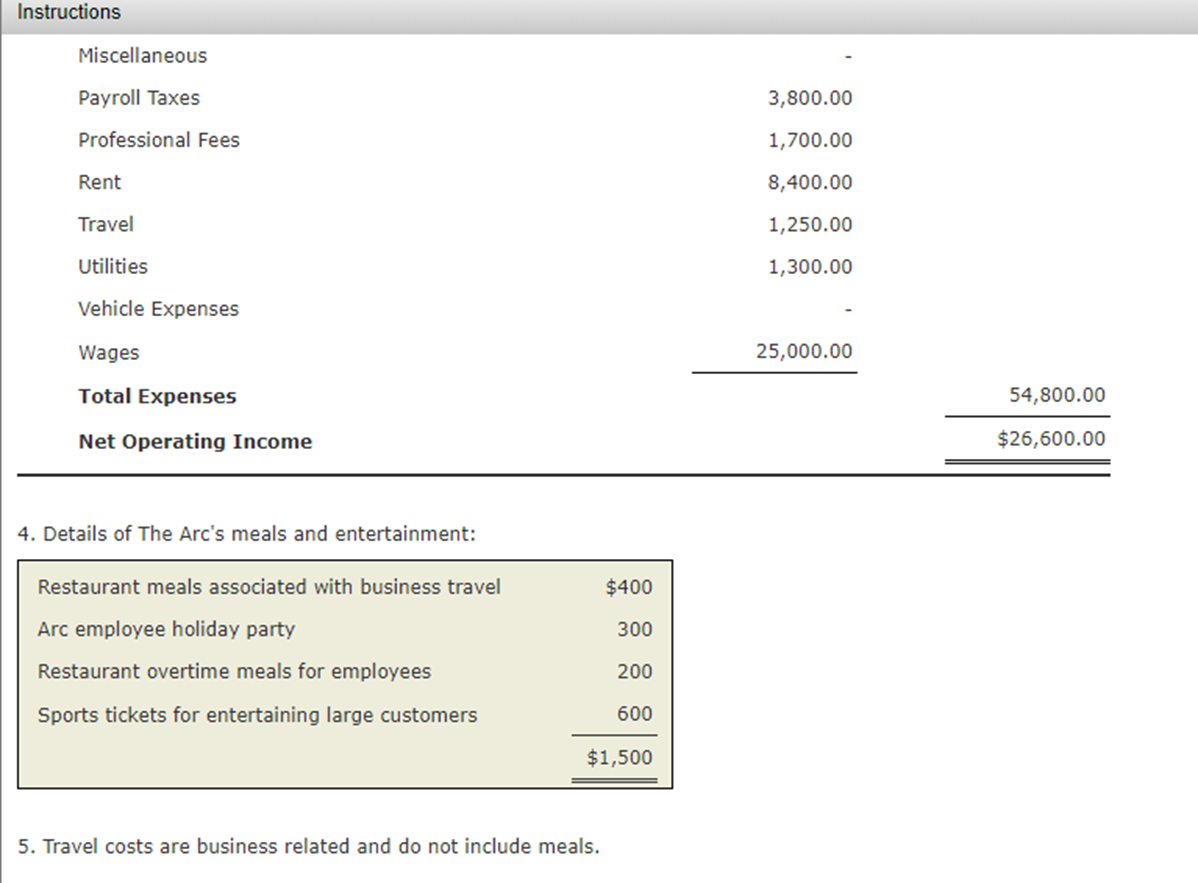Click the Instructions panel header
1198x883 pixels.
click(x=599, y=15)
